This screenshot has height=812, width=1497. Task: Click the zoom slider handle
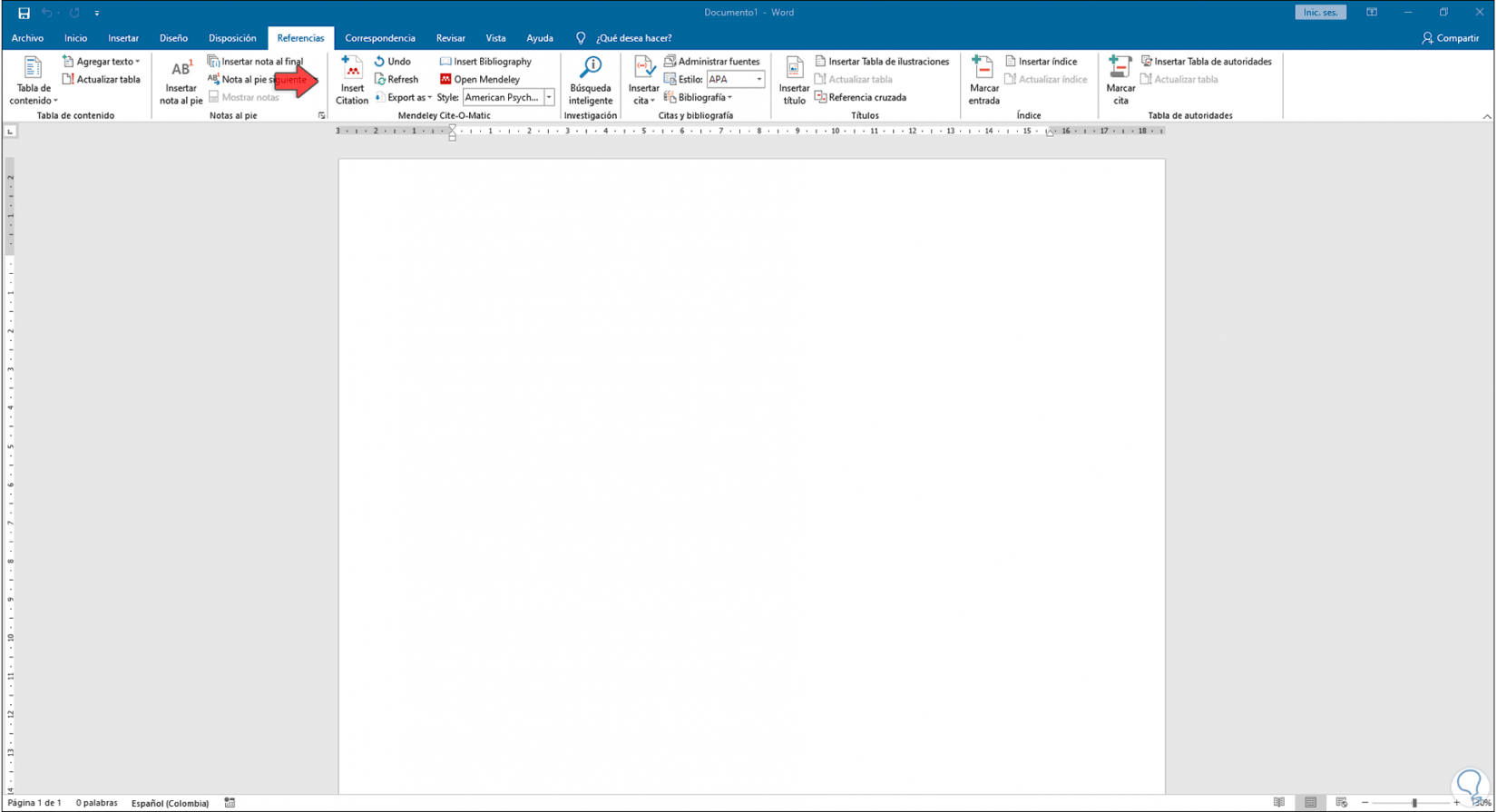(1414, 803)
